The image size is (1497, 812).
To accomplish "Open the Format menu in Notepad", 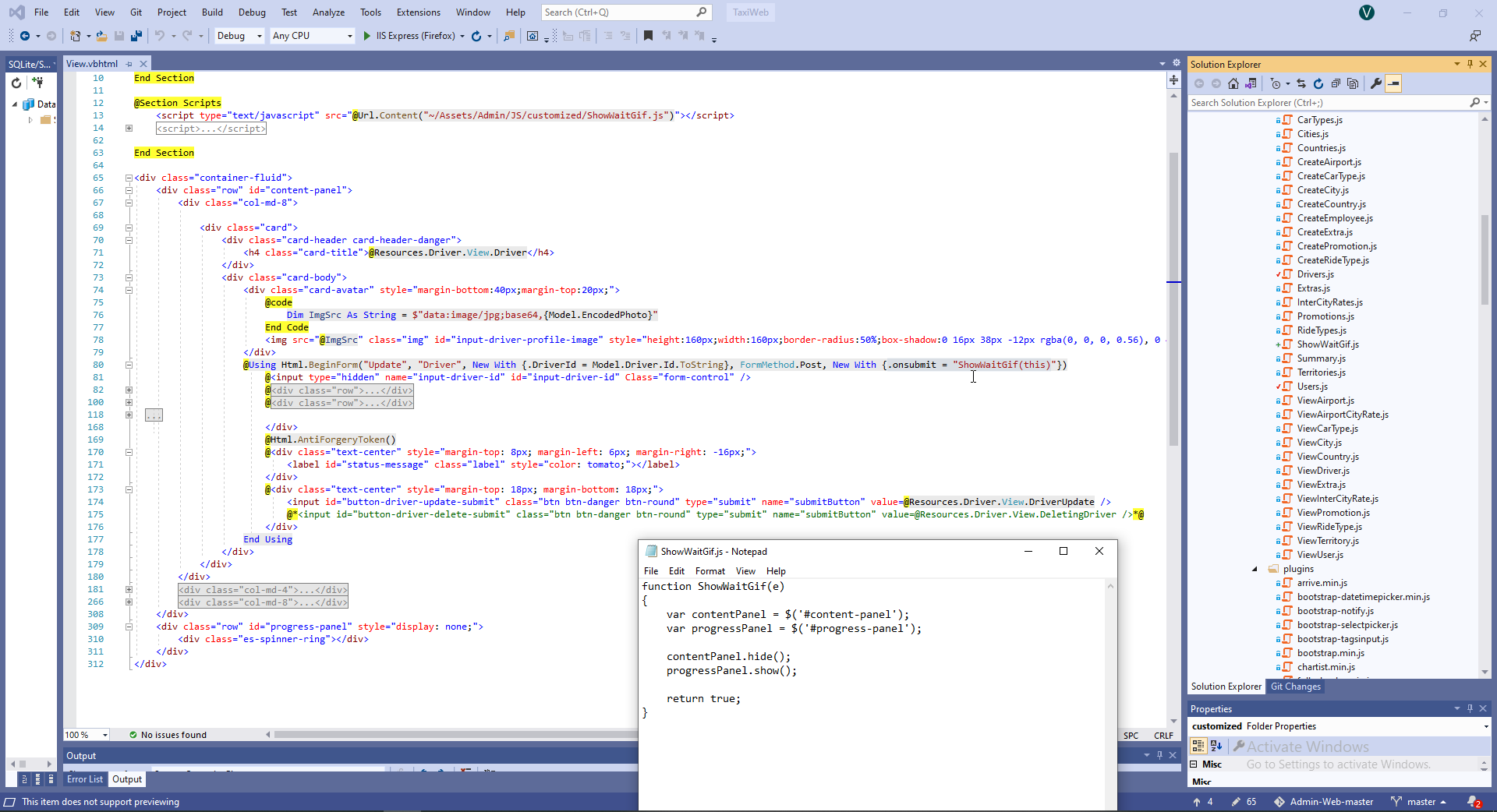I will (x=710, y=571).
